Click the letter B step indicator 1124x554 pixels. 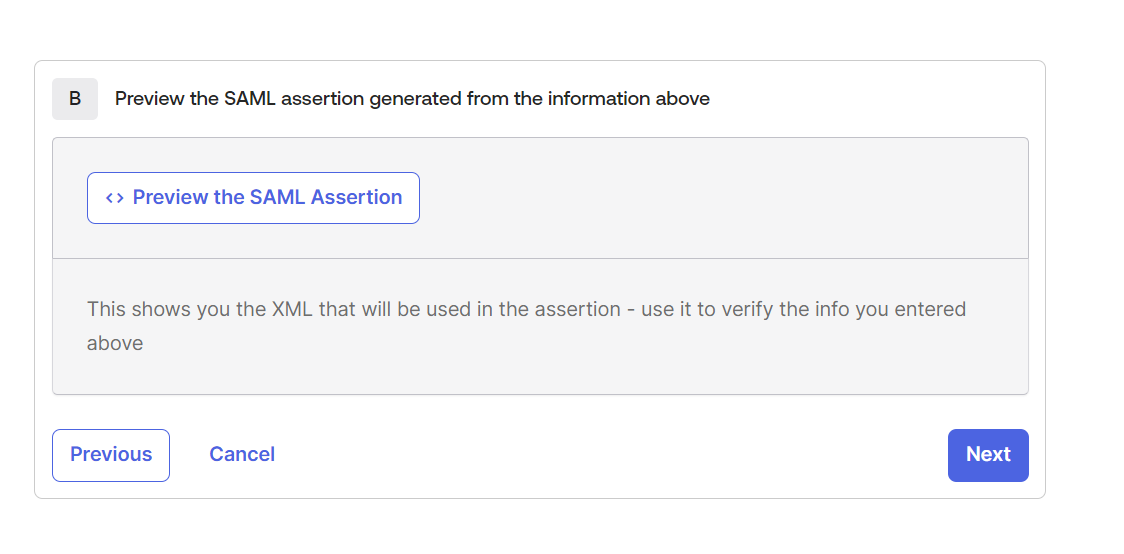click(75, 99)
